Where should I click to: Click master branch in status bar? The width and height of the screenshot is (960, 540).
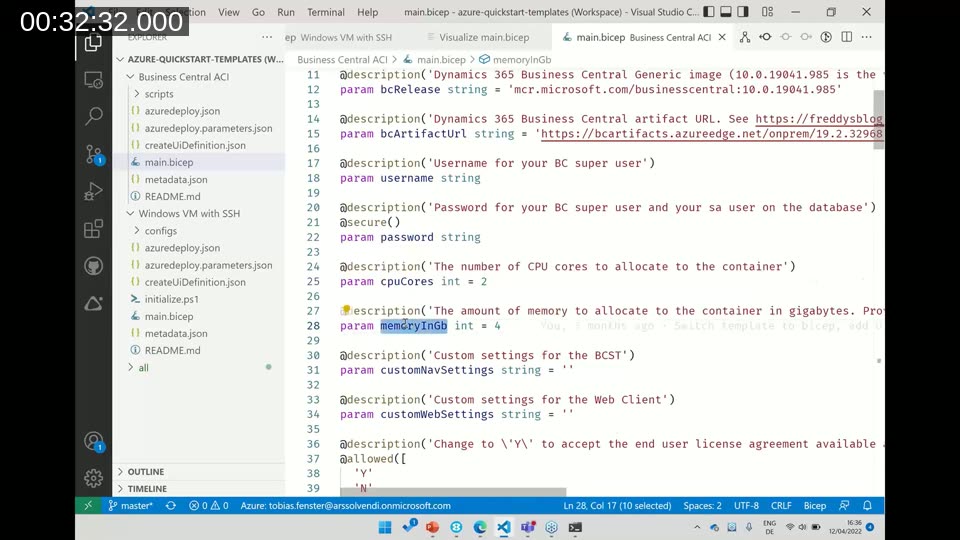point(130,506)
